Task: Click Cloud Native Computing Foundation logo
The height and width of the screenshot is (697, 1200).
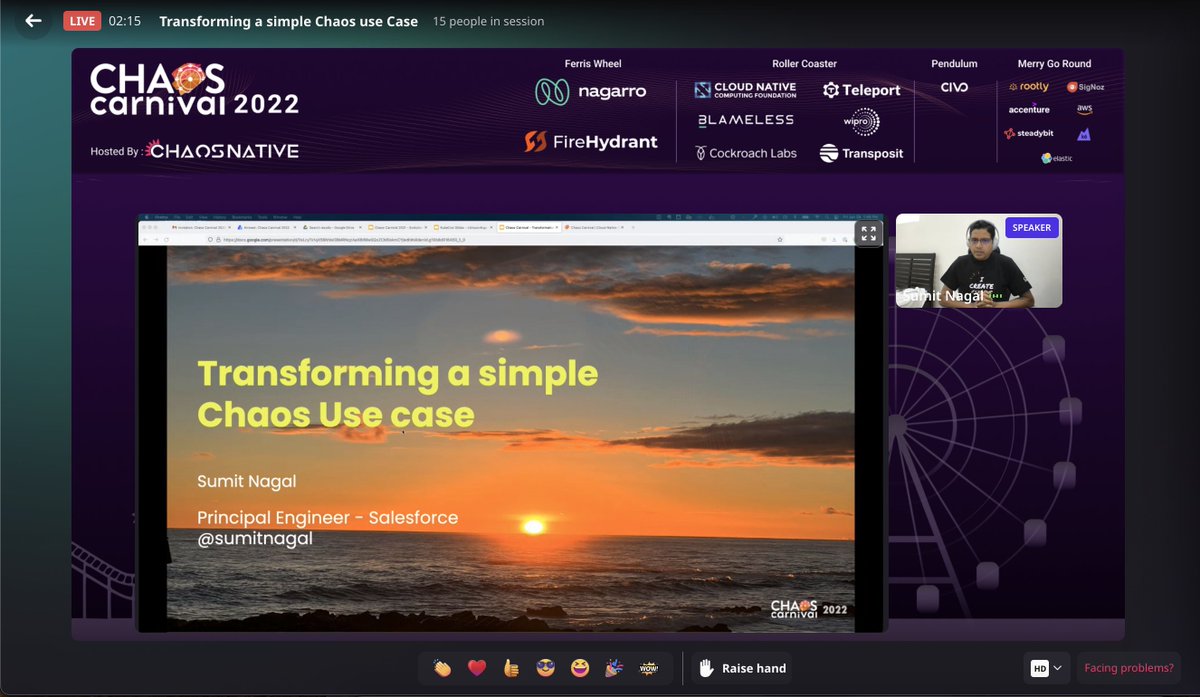Action: click(x=745, y=90)
